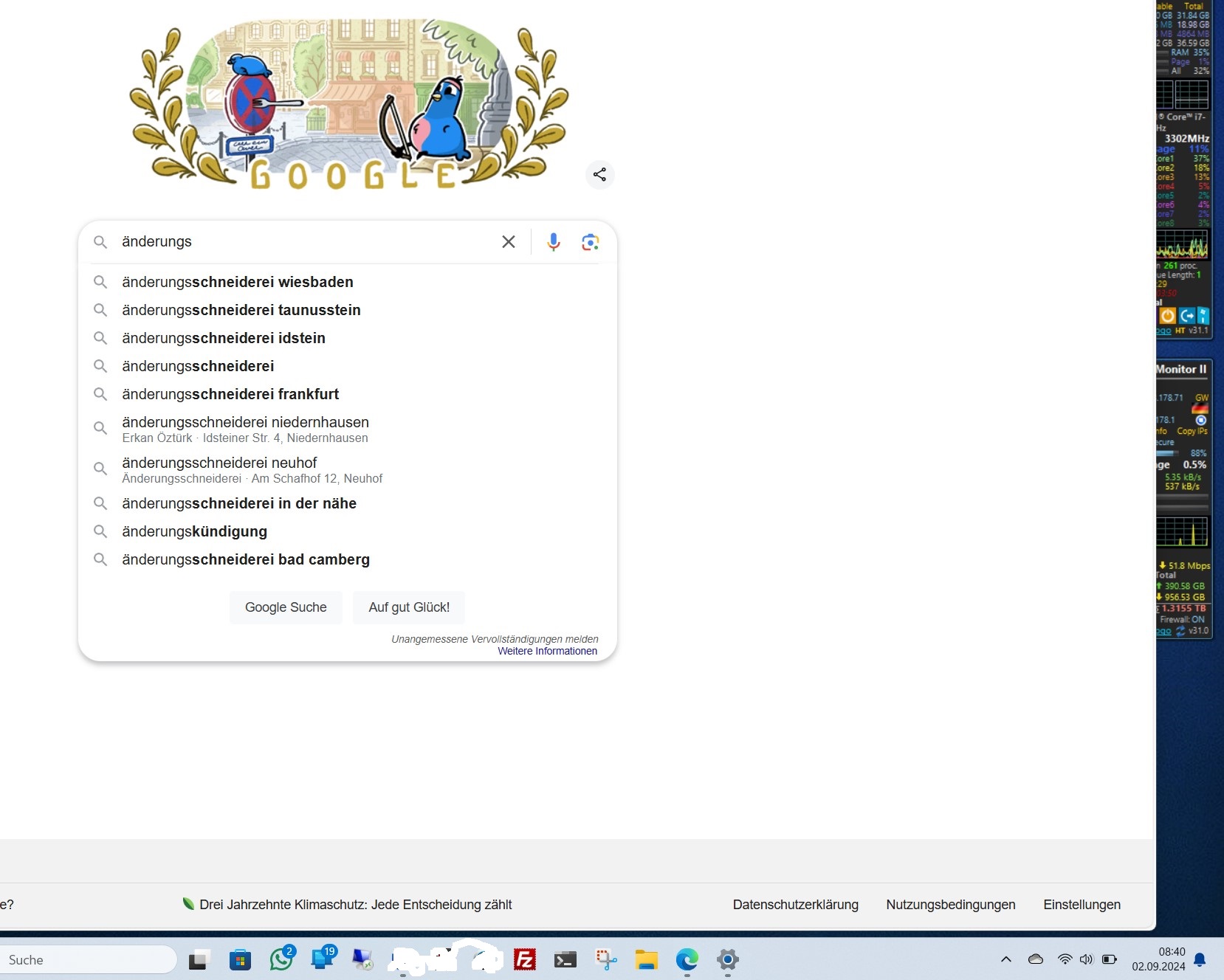Pick the plain änderungsschneiderei suggestion
This screenshot has height=980, width=1224.
point(348,366)
